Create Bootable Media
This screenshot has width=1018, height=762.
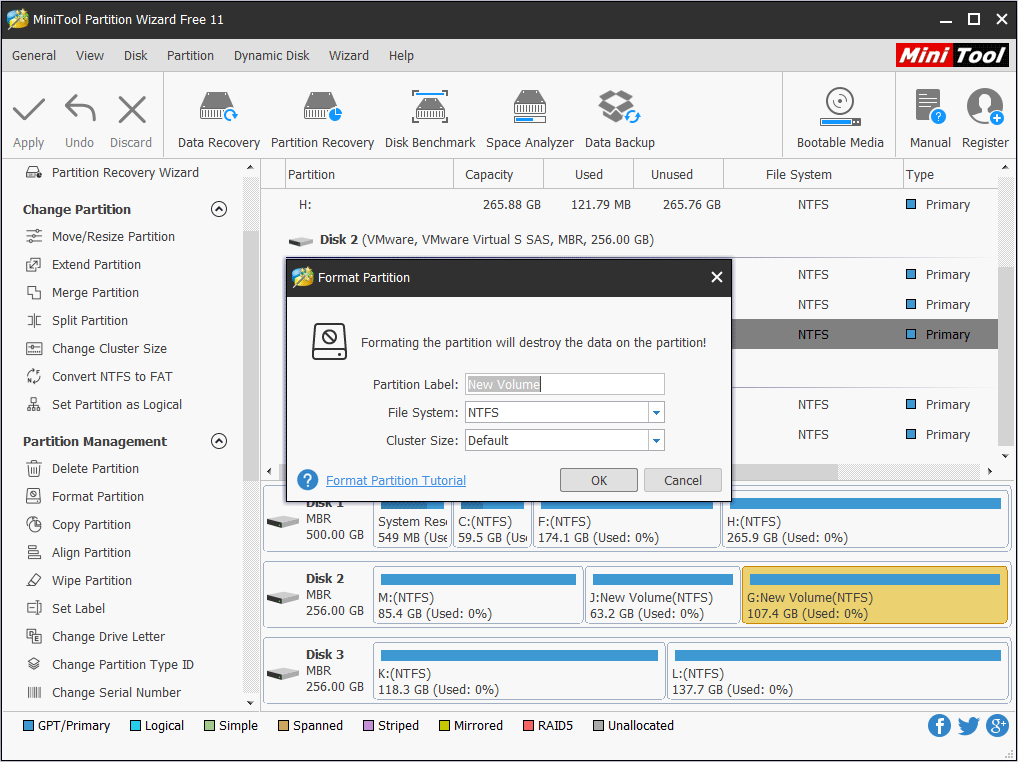[x=839, y=119]
